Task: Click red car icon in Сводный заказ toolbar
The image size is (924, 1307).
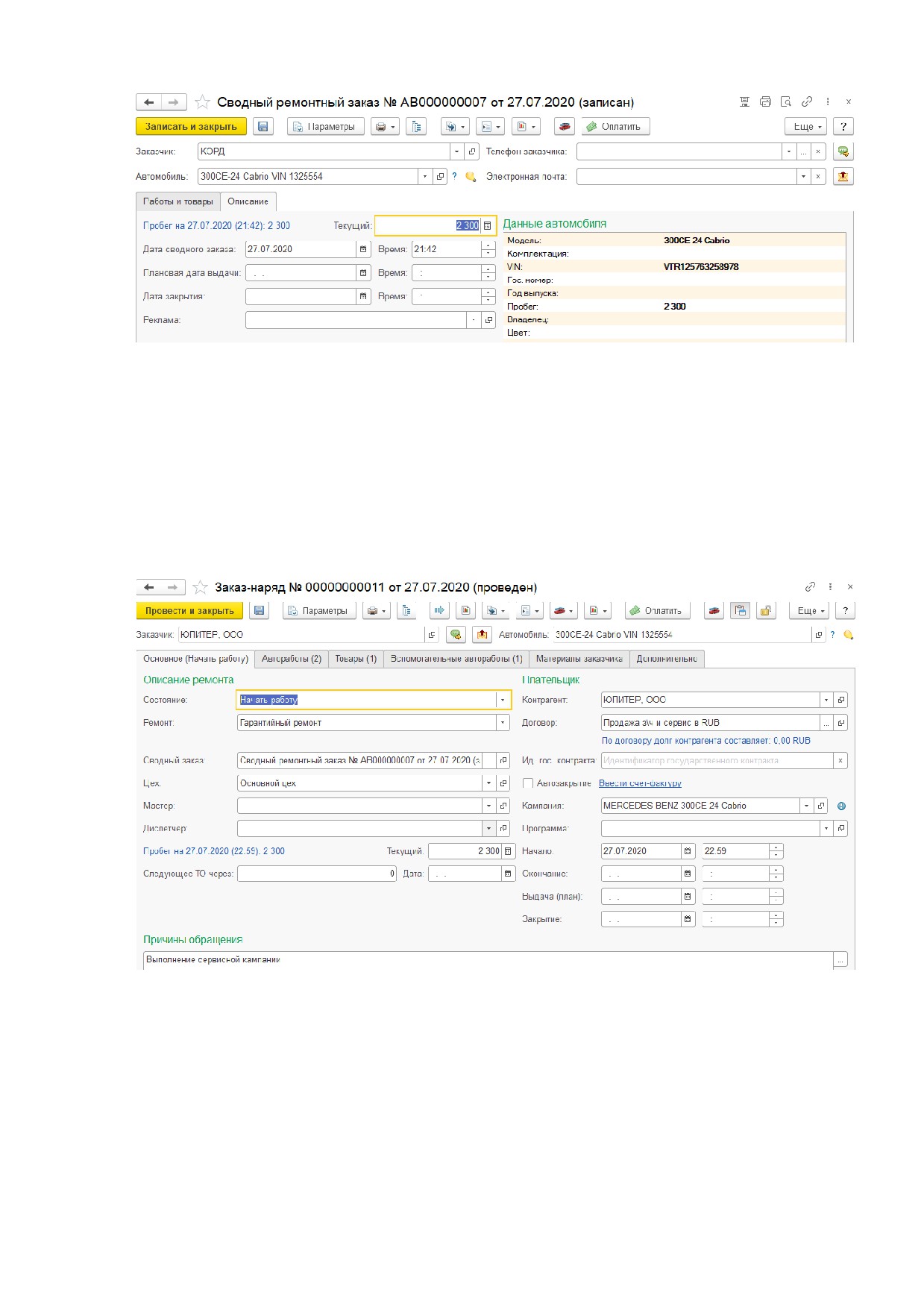Action: tap(565, 127)
